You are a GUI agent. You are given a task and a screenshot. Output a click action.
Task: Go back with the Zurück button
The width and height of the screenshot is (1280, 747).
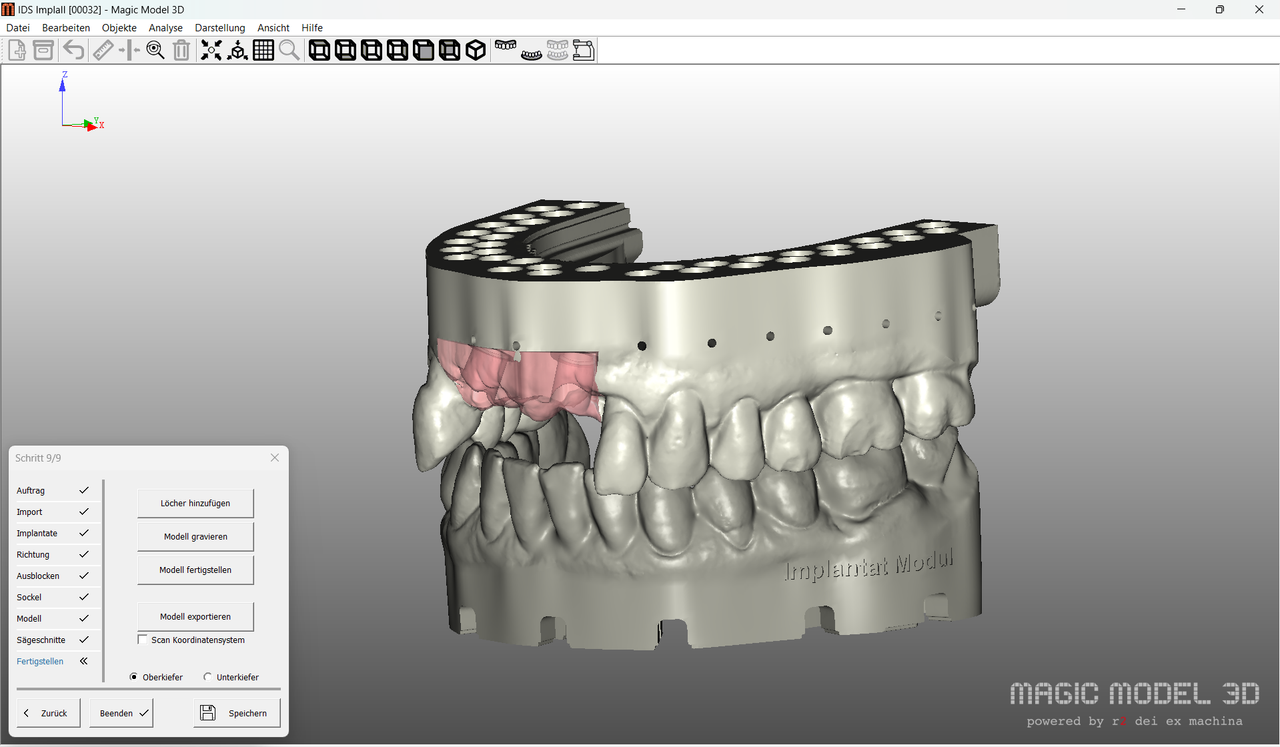[48, 713]
